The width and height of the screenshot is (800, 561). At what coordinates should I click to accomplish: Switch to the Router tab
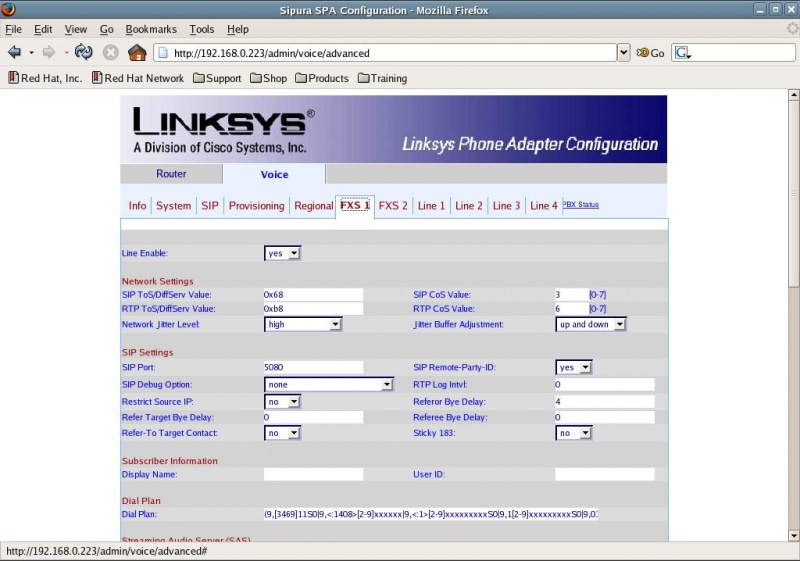(171, 174)
